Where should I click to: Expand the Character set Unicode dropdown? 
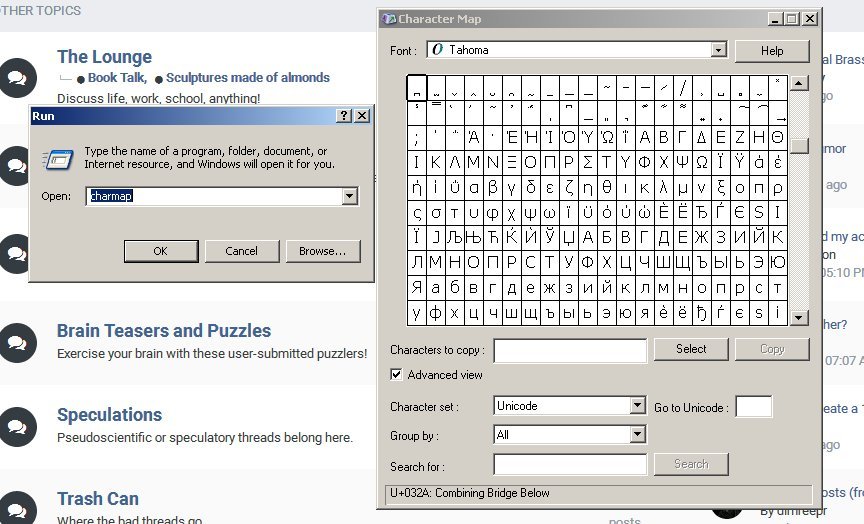tap(638, 406)
